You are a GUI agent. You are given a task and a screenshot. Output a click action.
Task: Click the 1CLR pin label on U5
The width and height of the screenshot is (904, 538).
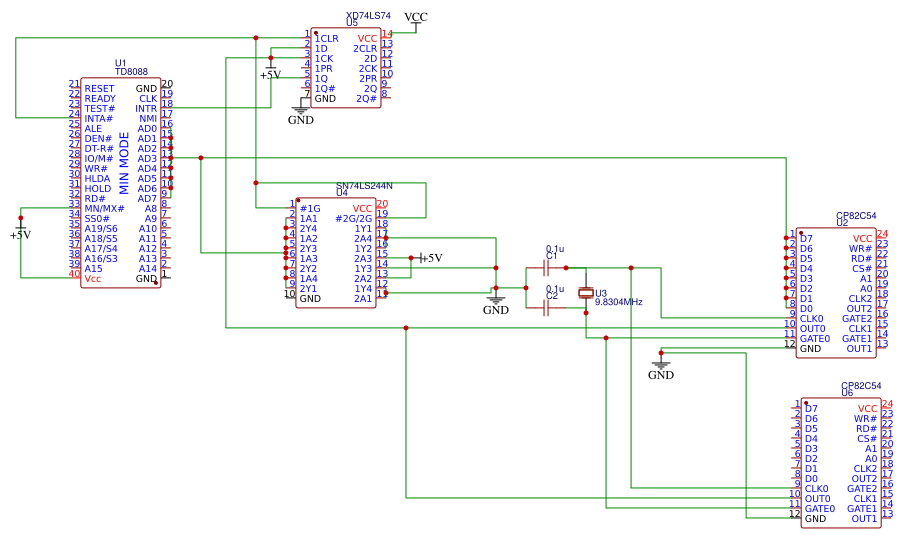click(326, 39)
